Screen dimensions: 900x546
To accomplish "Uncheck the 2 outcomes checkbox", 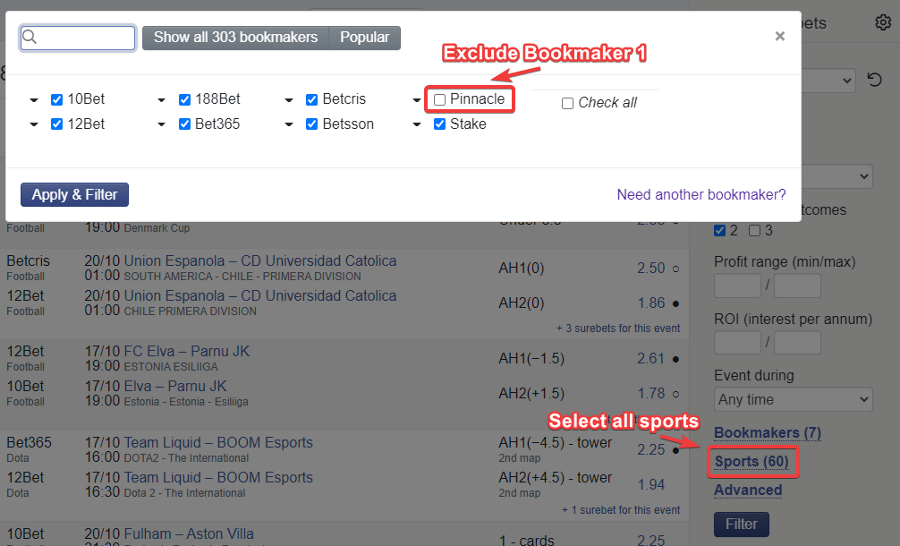I will [720, 231].
